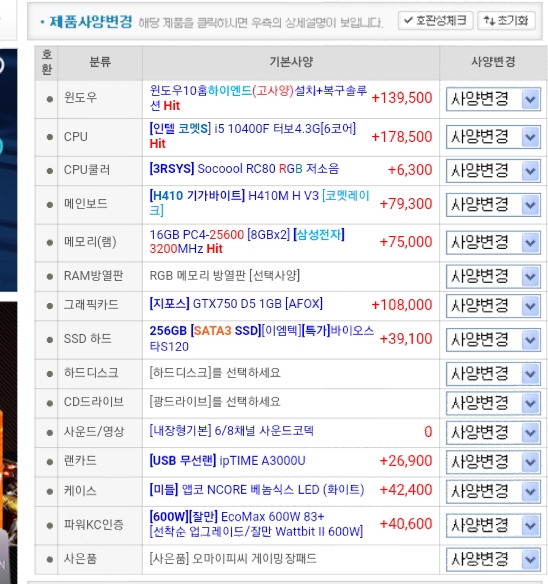
Task: Open 사양변경 dropdown for CPU쿨러 row
Action: 493,171
